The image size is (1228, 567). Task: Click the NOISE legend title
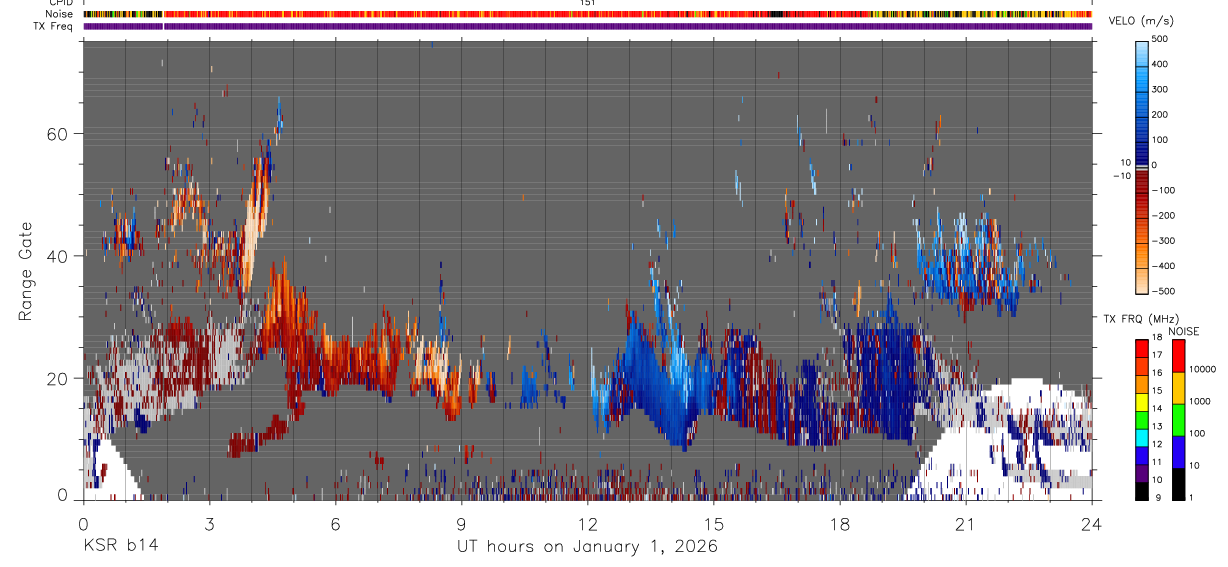click(1183, 331)
